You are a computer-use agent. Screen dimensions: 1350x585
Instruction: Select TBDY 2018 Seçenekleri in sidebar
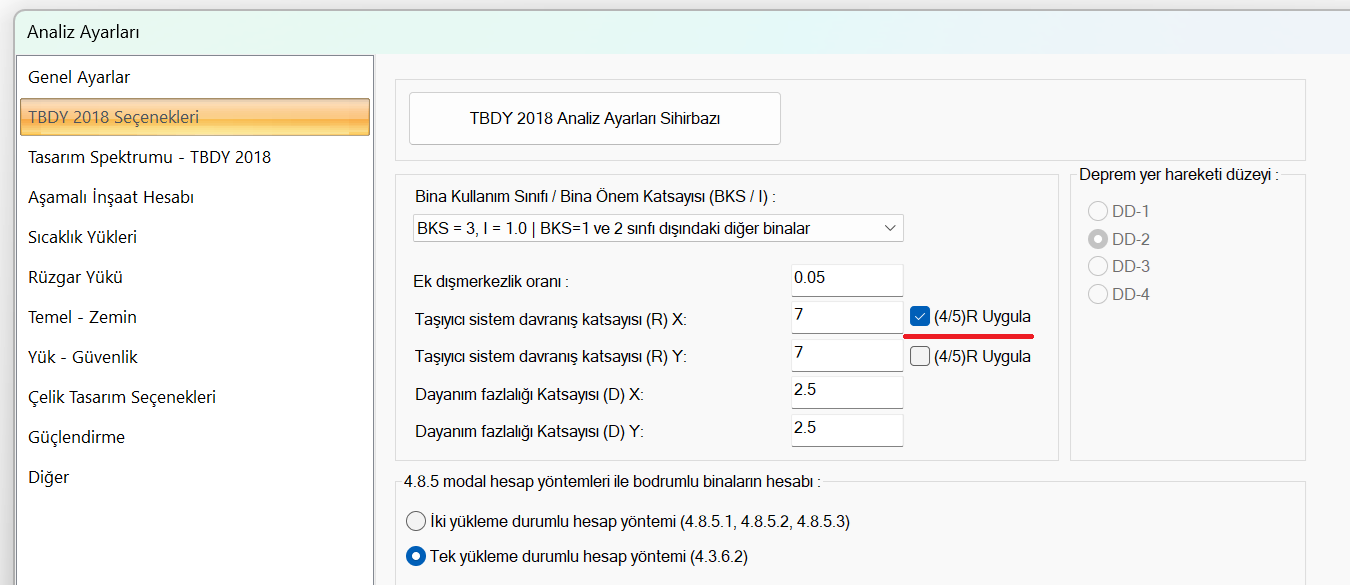tap(113, 117)
